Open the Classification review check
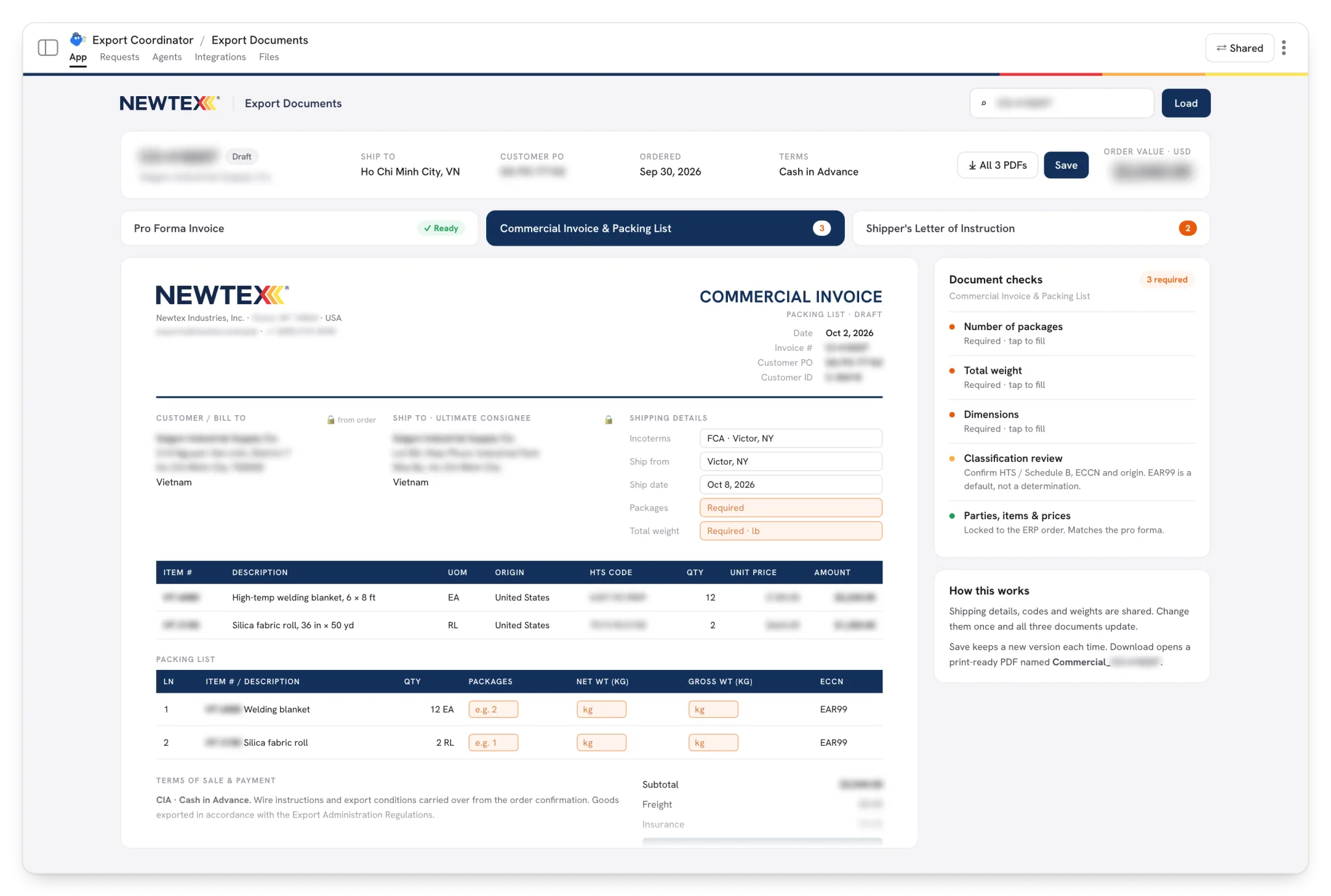Viewport: 1331px width, 896px height. click(x=1072, y=472)
